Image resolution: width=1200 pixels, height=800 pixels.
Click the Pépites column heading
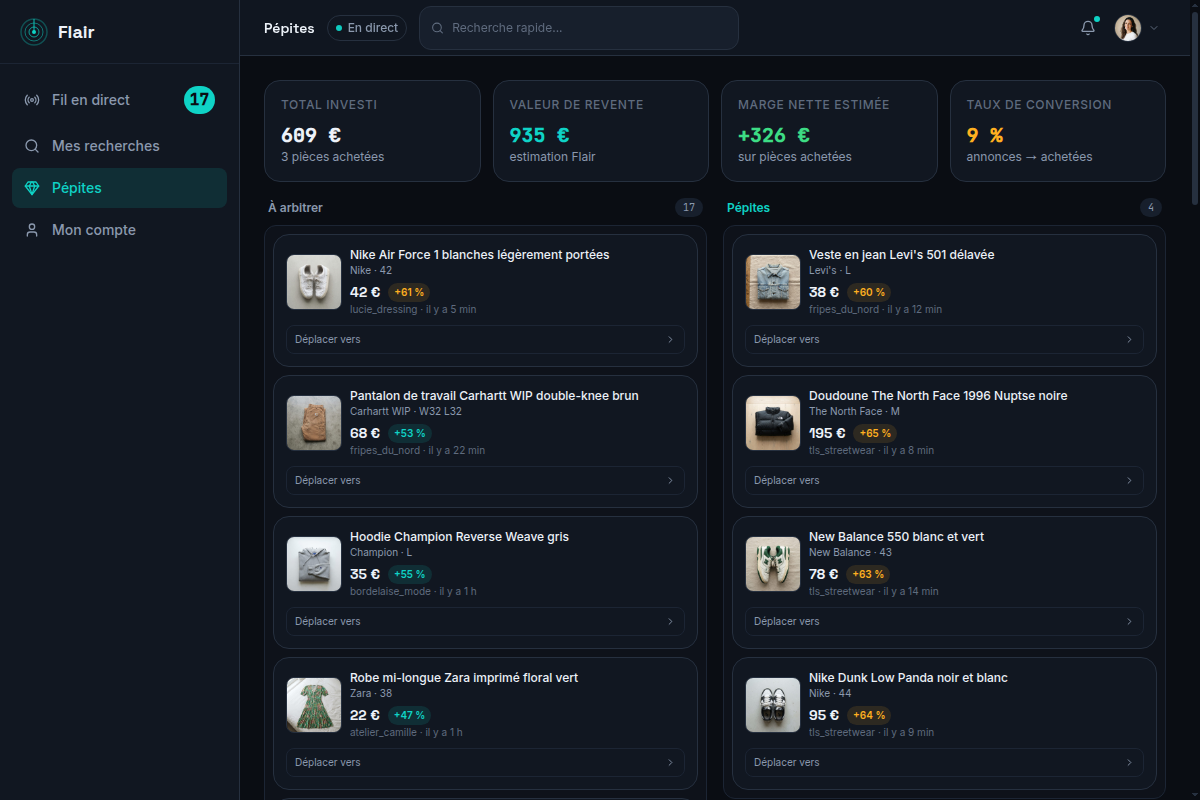click(x=748, y=208)
